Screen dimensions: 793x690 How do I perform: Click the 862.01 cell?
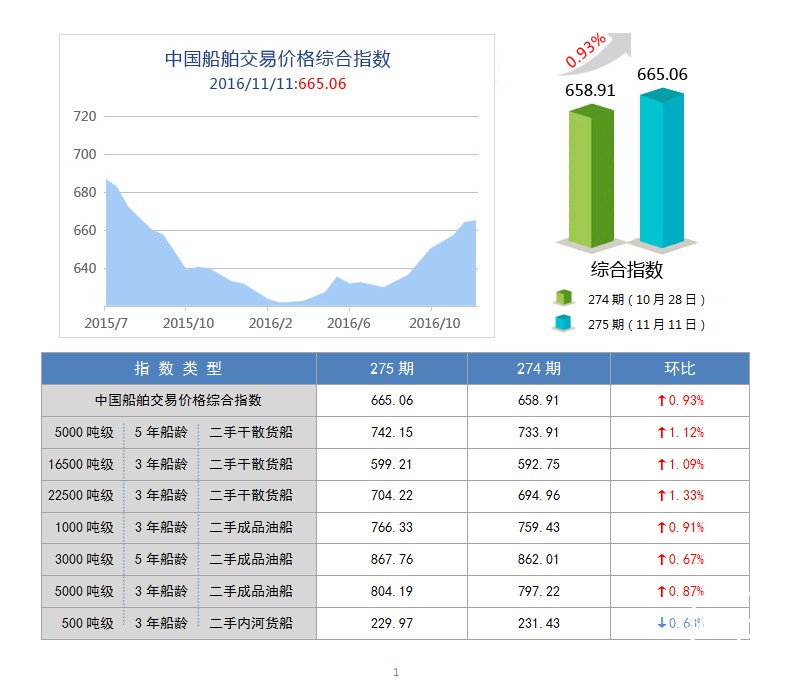539,559
